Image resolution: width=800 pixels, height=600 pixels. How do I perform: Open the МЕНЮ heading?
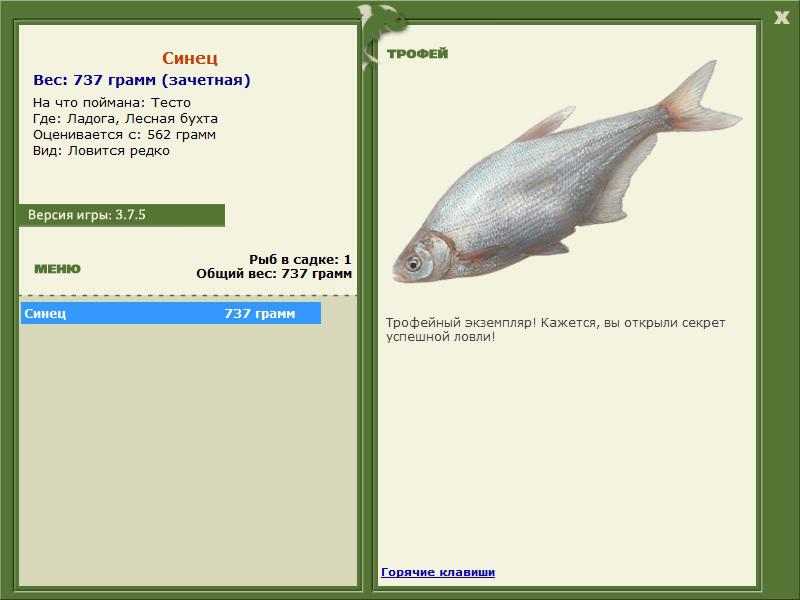tap(57, 269)
